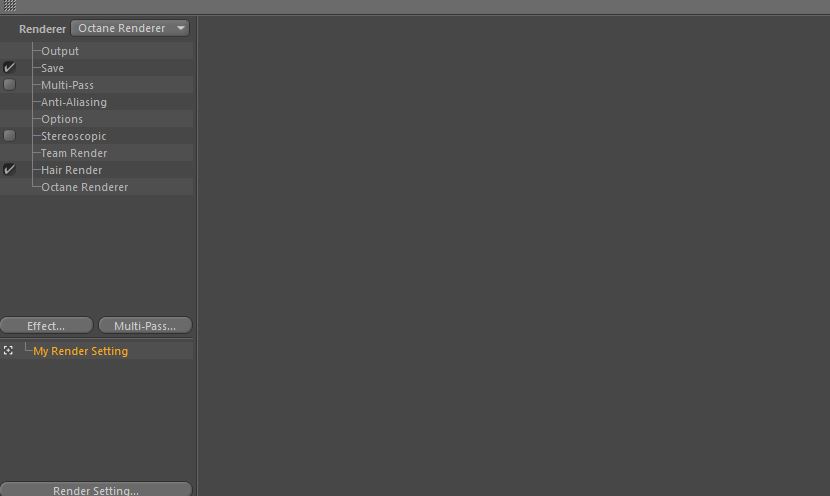Enable the Multi-Pass checkbox

point(9,84)
